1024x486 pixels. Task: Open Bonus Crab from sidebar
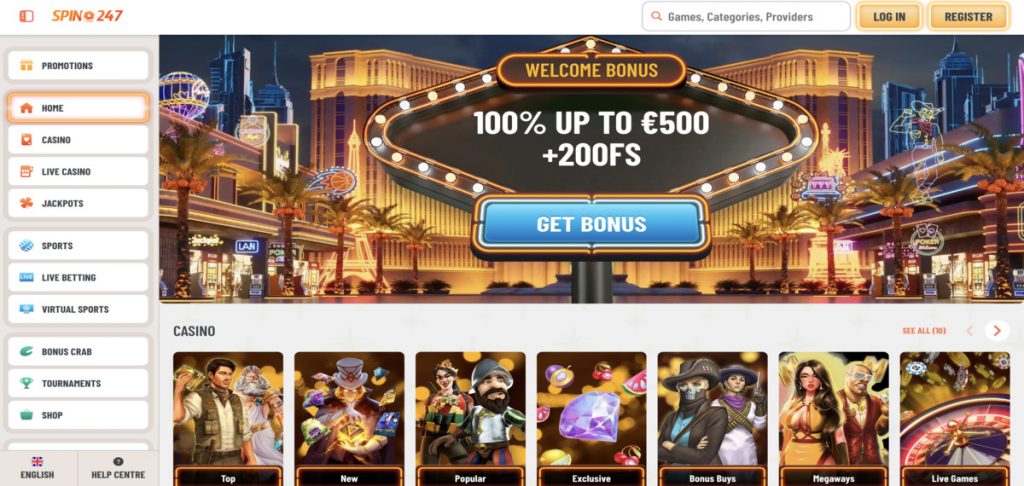(78, 351)
